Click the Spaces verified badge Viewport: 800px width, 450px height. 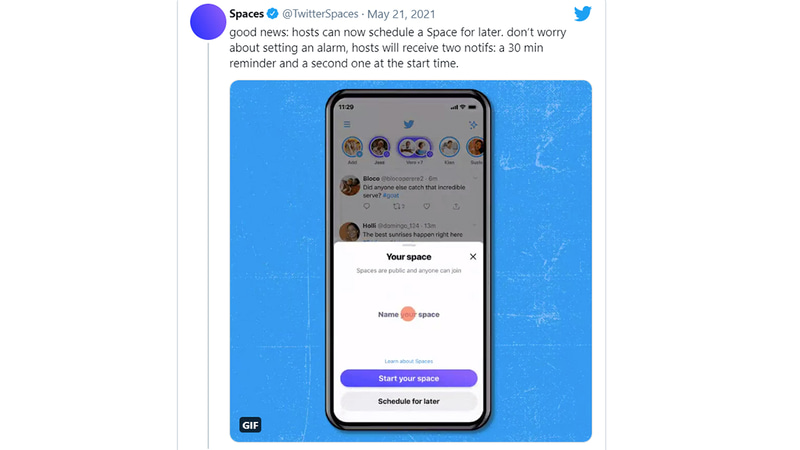coord(272,14)
